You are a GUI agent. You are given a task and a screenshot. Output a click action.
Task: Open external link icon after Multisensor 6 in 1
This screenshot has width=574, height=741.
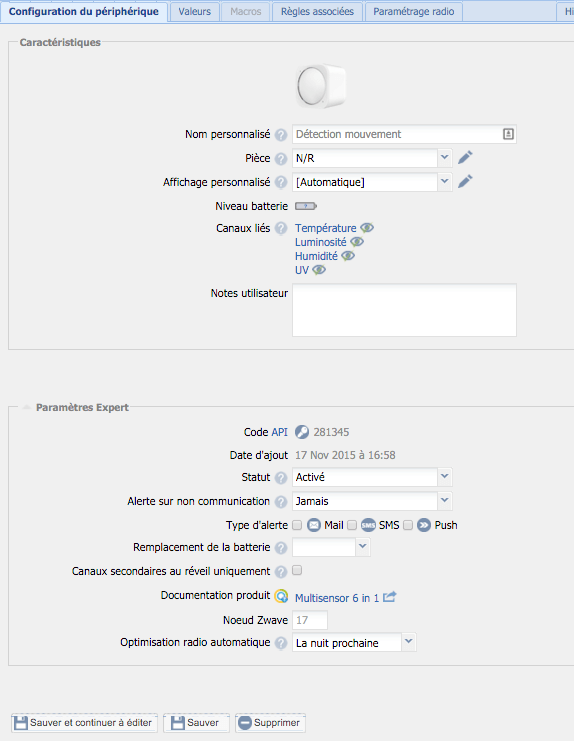point(389,597)
